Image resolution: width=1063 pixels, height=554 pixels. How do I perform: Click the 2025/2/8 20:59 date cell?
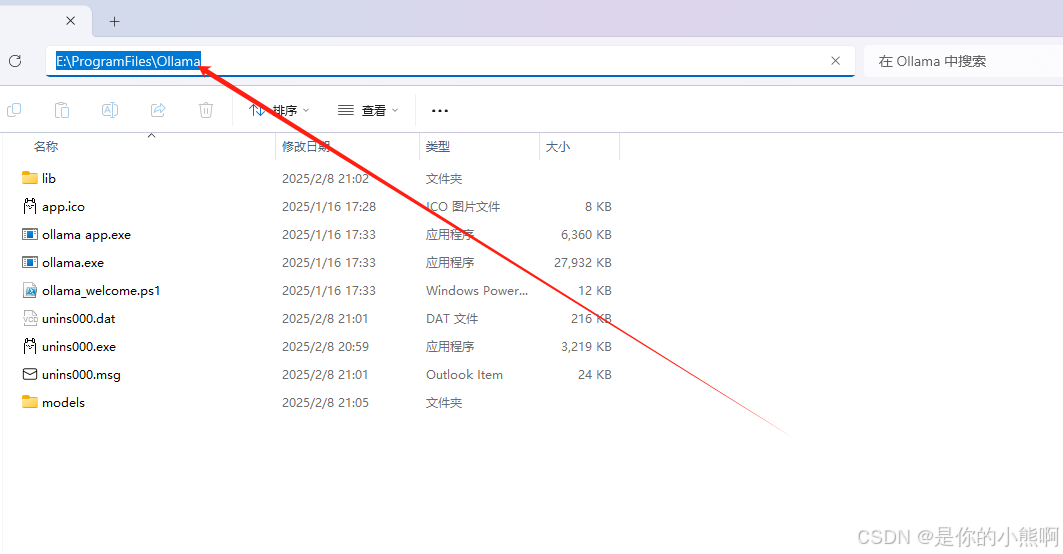[325, 347]
